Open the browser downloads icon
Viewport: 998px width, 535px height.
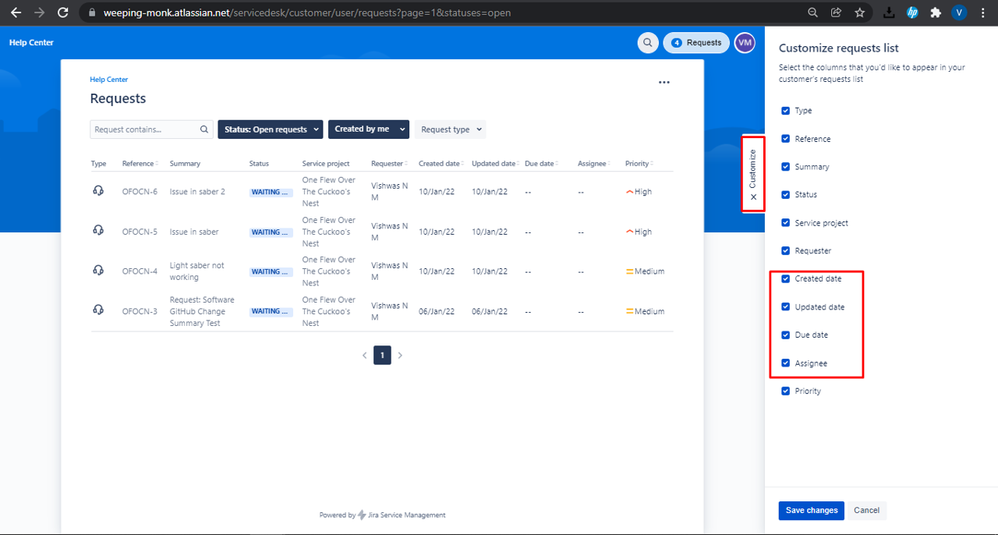click(x=889, y=13)
